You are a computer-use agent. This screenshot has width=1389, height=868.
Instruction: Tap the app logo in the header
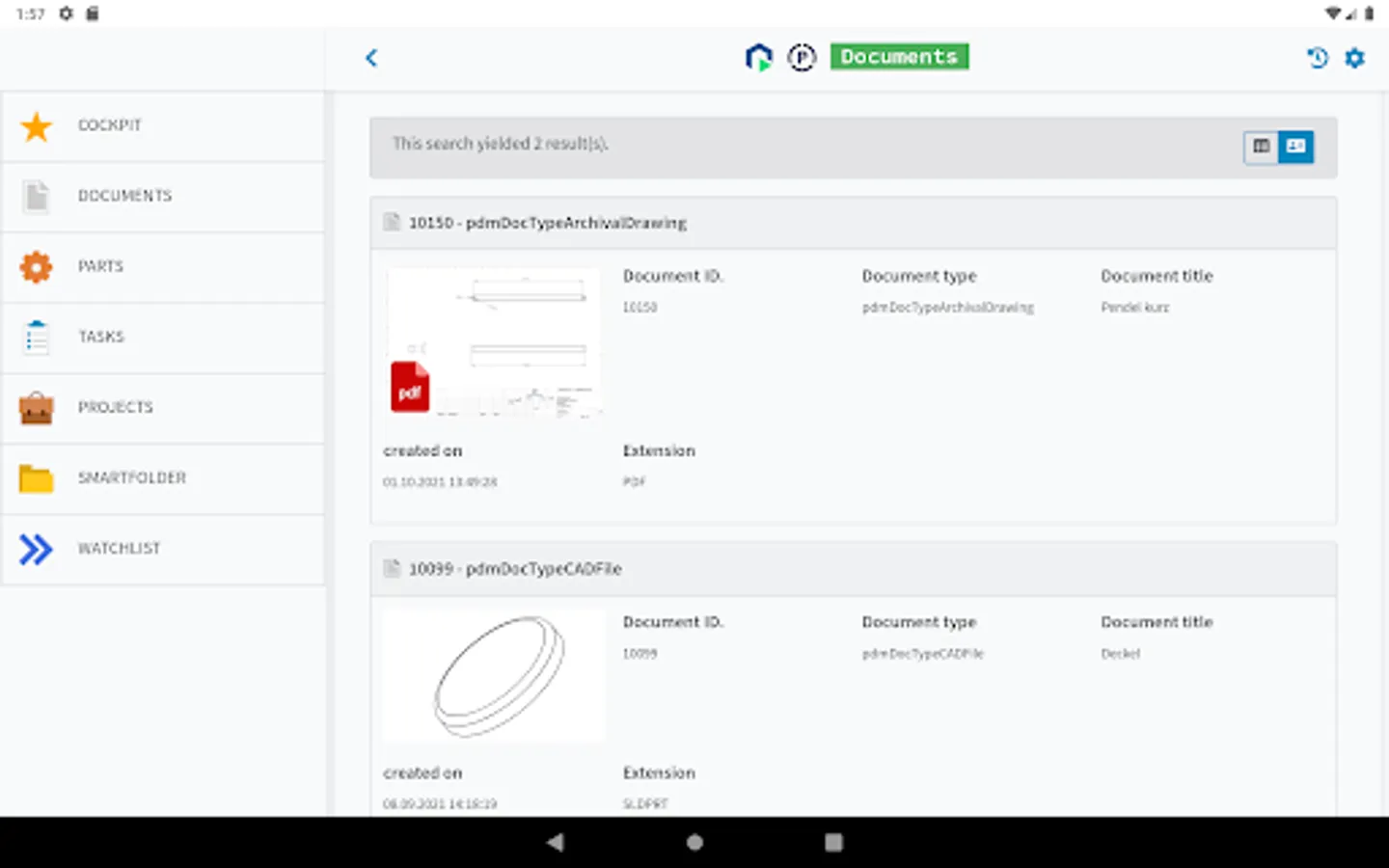pos(759,58)
